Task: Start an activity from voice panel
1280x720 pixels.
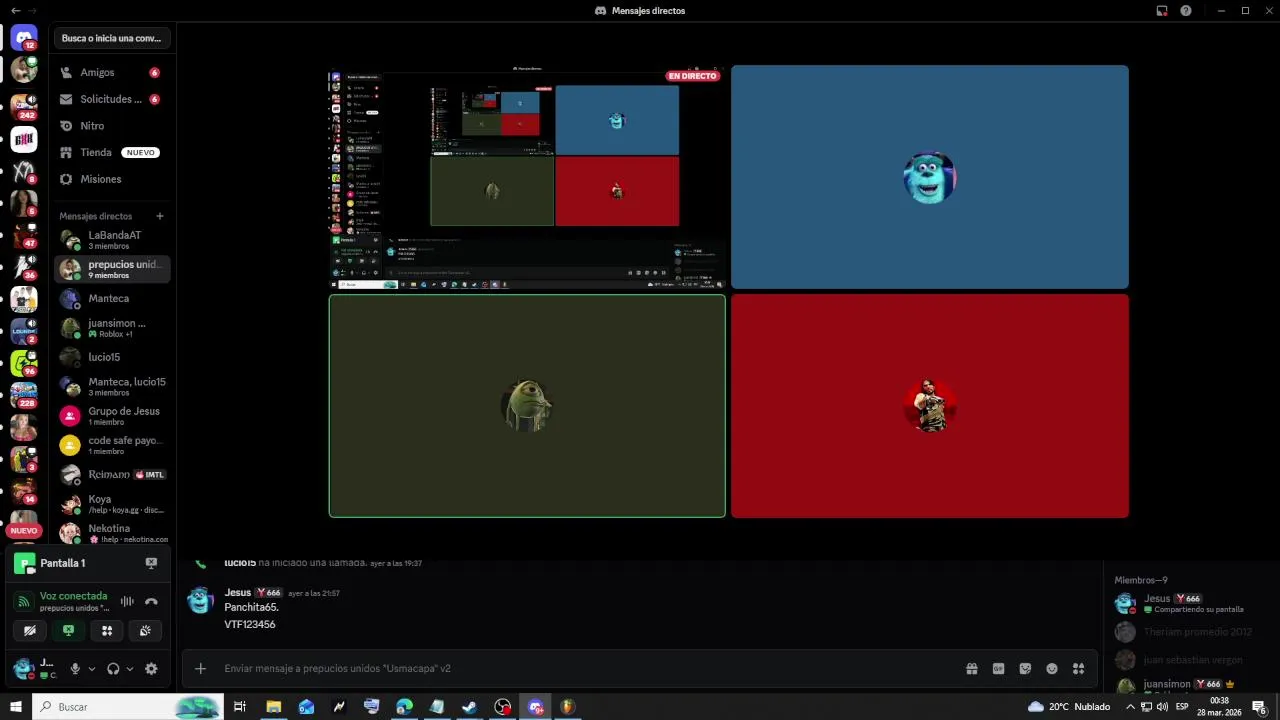Action: [x=107, y=630]
